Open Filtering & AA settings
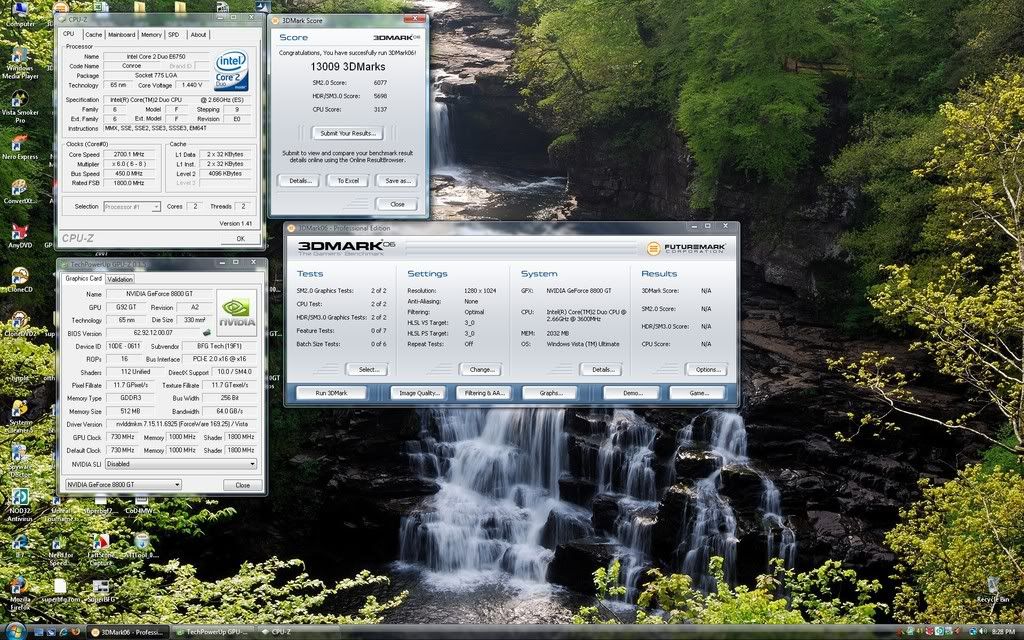This screenshot has height=640, width=1024. [x=483, y=393]
